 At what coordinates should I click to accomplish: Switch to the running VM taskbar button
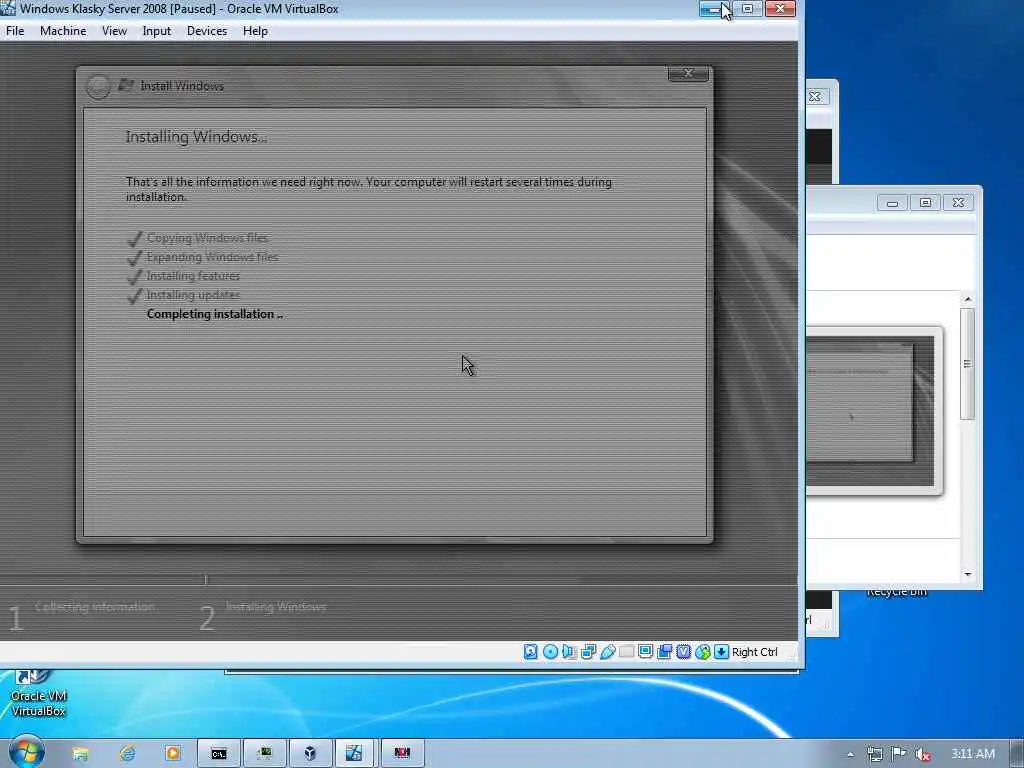tap(356, 753)
